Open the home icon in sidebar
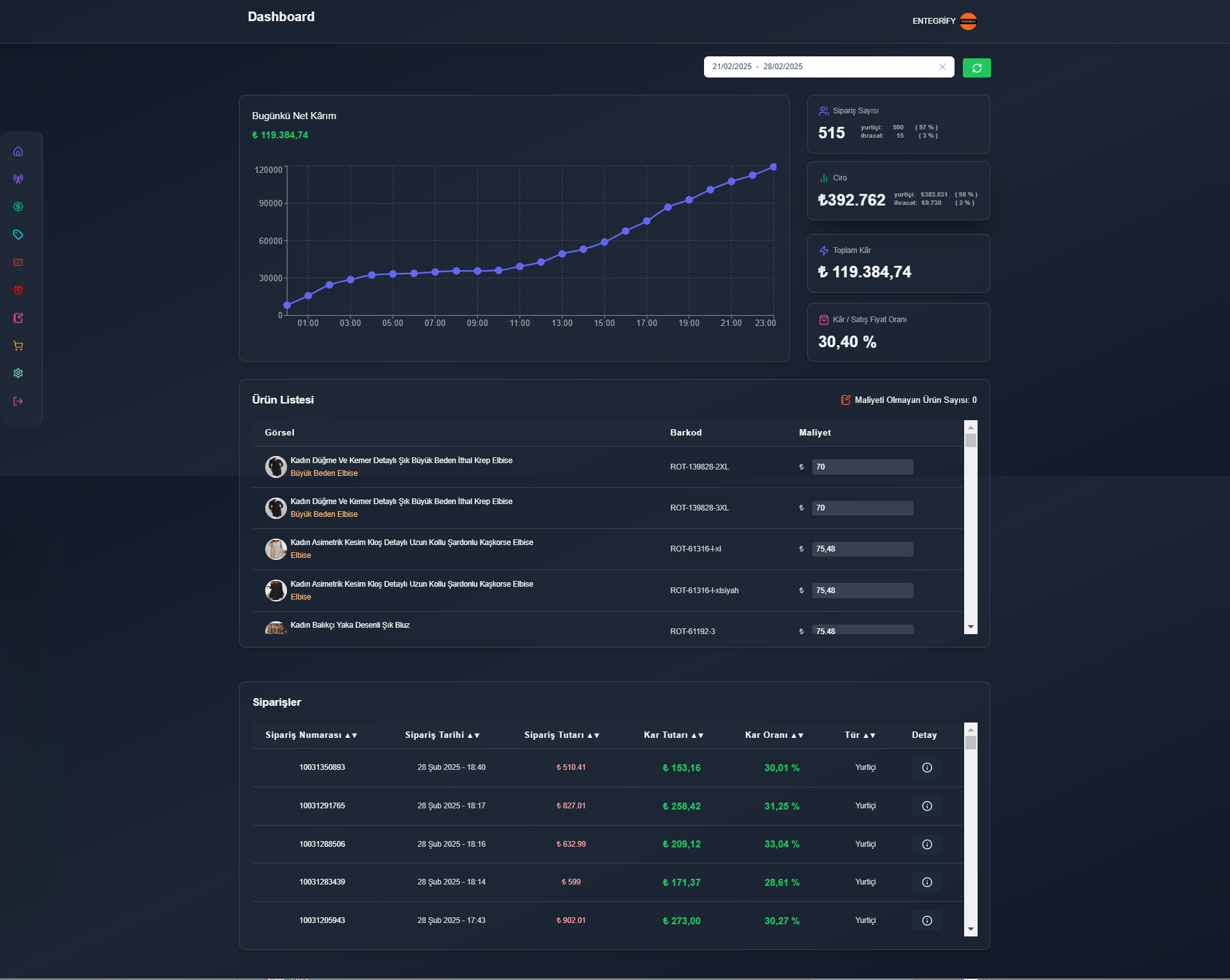Image resolution: width=1230 pixels, height=980 pixels. point(18,151)
